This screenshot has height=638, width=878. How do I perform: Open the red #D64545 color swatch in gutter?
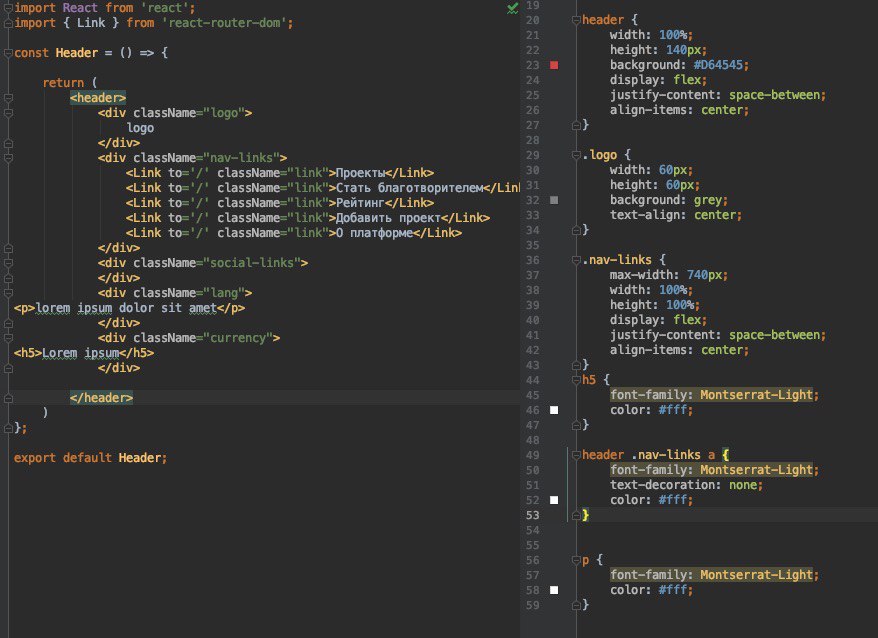555,65
